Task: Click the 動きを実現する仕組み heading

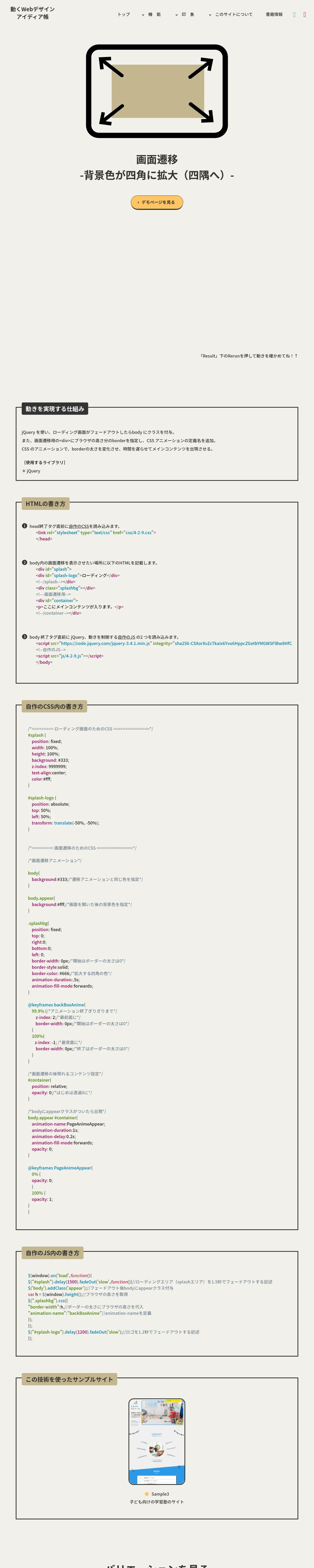Action: pyautogui.click(x=55, y=408)
